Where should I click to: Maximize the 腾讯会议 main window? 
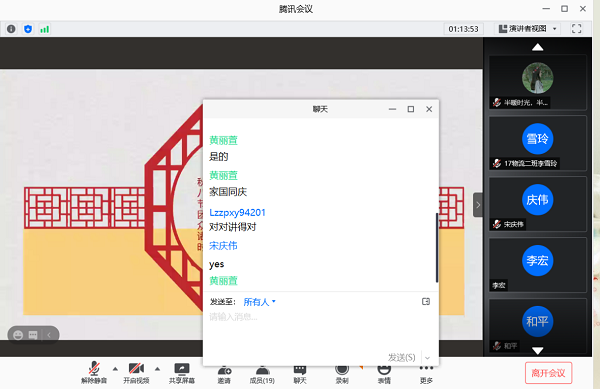[564, 8]
